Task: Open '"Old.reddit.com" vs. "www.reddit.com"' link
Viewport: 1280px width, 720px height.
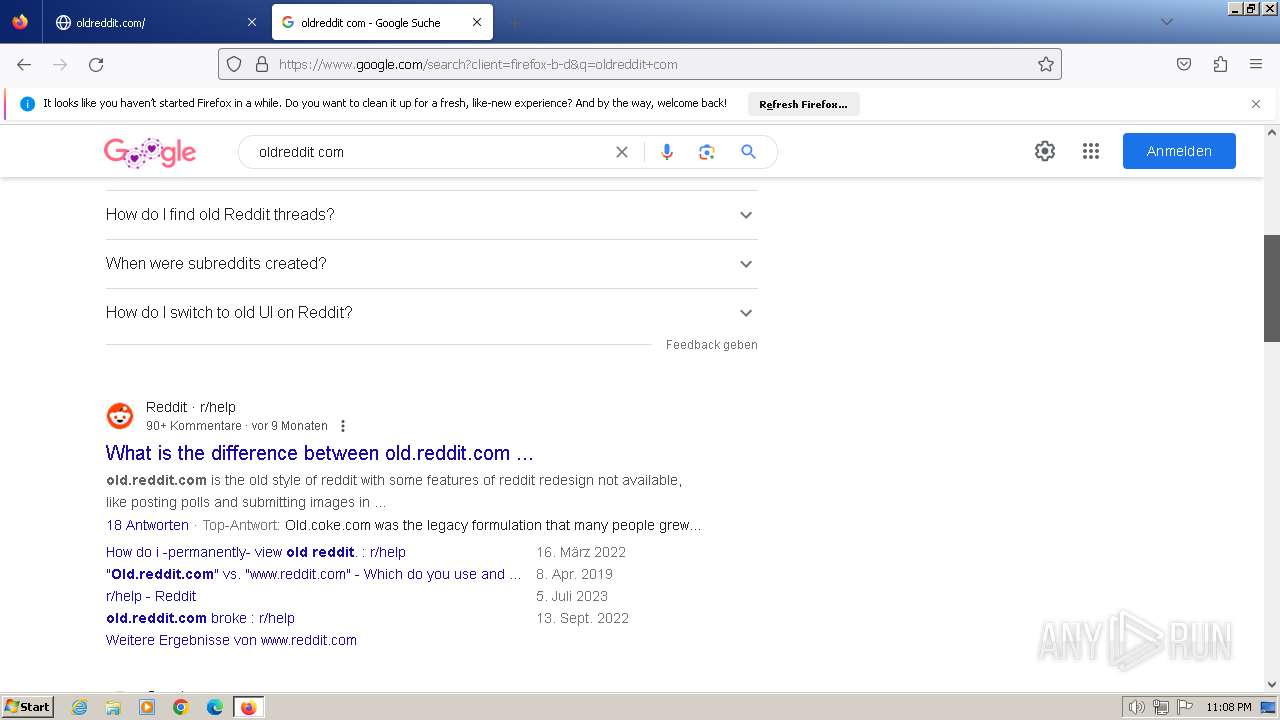Action: click(314, 574)
